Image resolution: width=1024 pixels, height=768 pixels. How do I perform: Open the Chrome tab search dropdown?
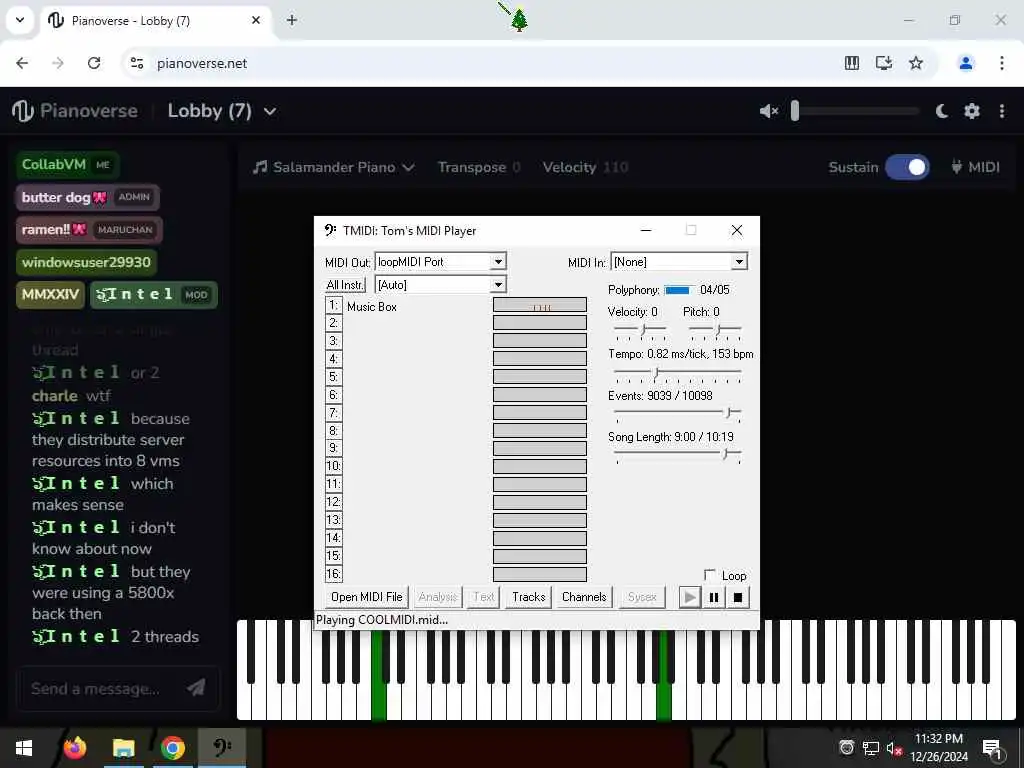20,20
